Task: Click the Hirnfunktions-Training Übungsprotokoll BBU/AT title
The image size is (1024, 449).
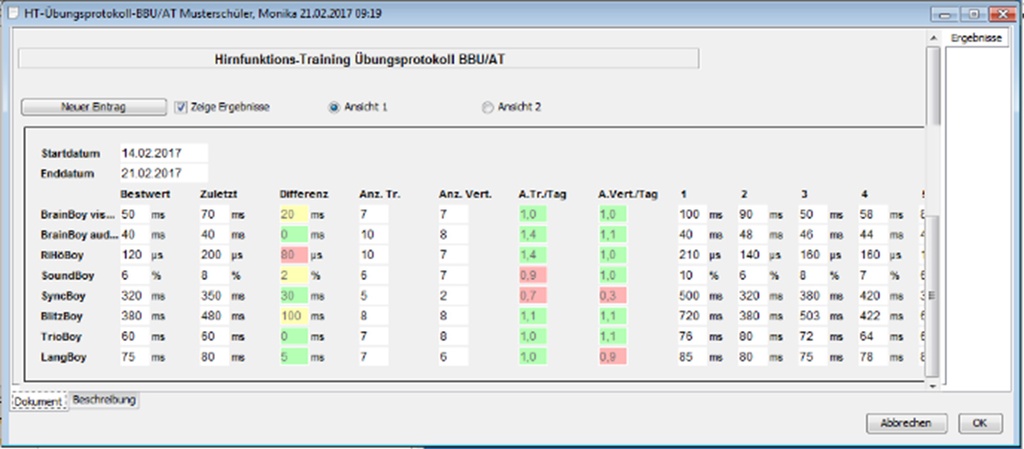Action: point(359,59)
